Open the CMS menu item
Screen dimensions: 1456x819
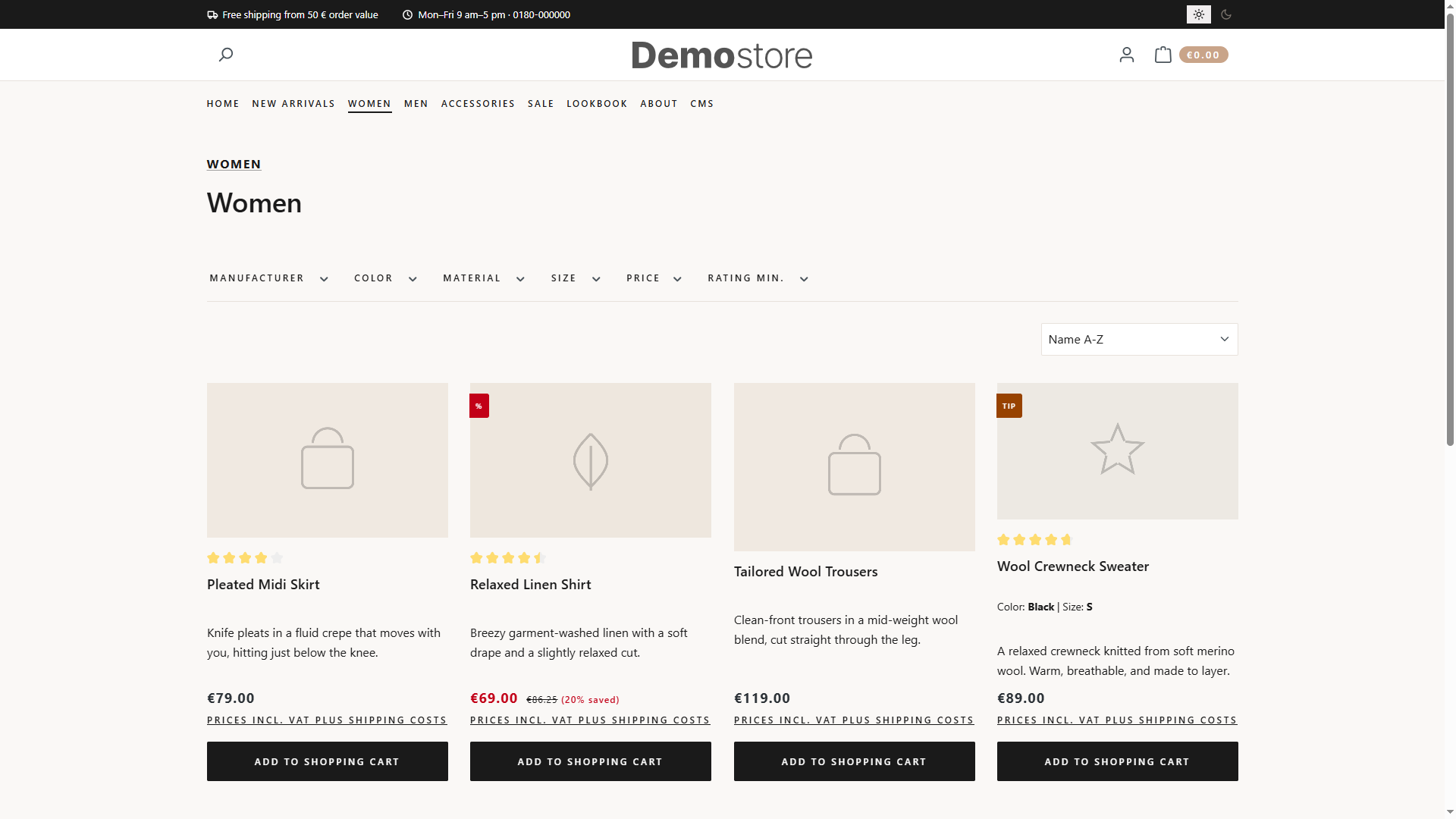(x=702, y=104)
